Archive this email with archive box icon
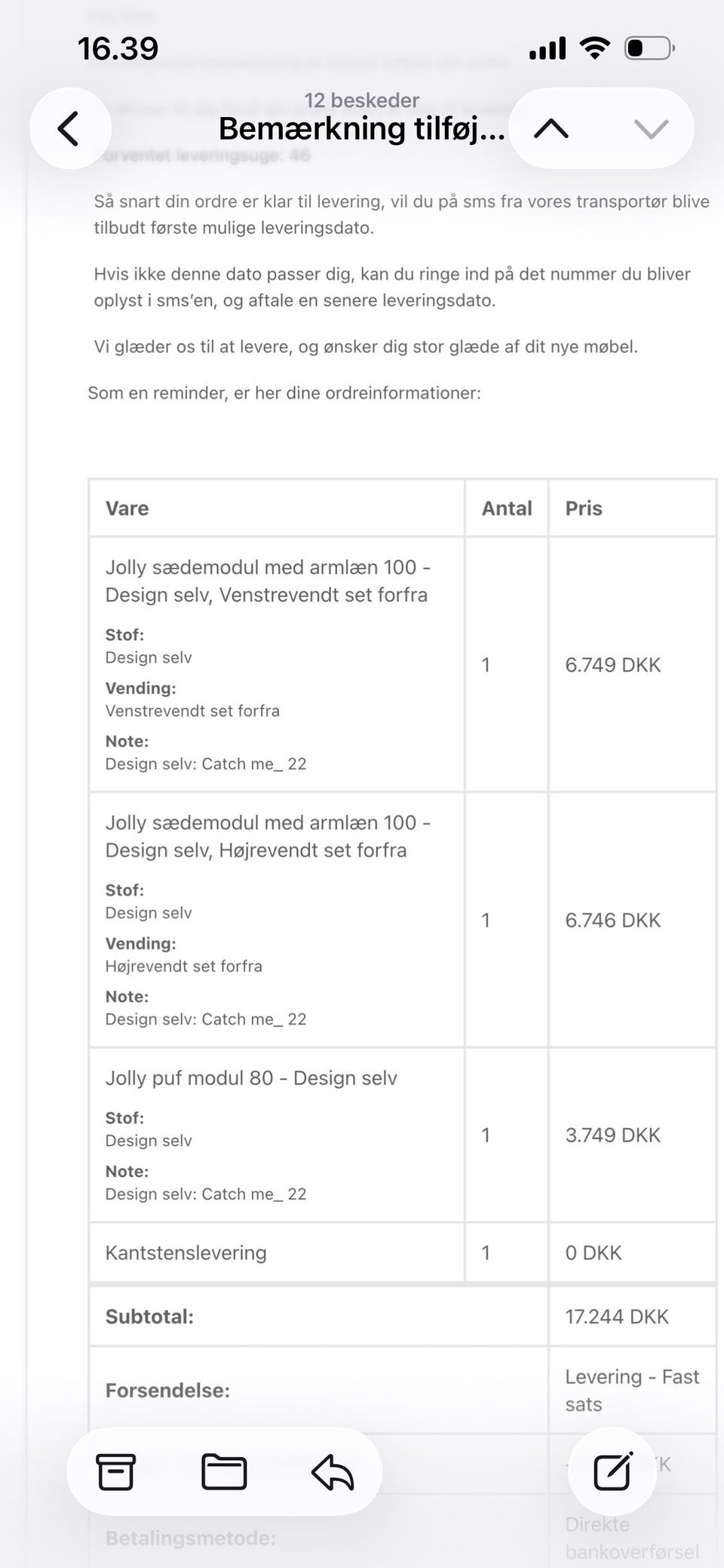Screen dimensions: 724x1568 click(x=116, y=1472)
